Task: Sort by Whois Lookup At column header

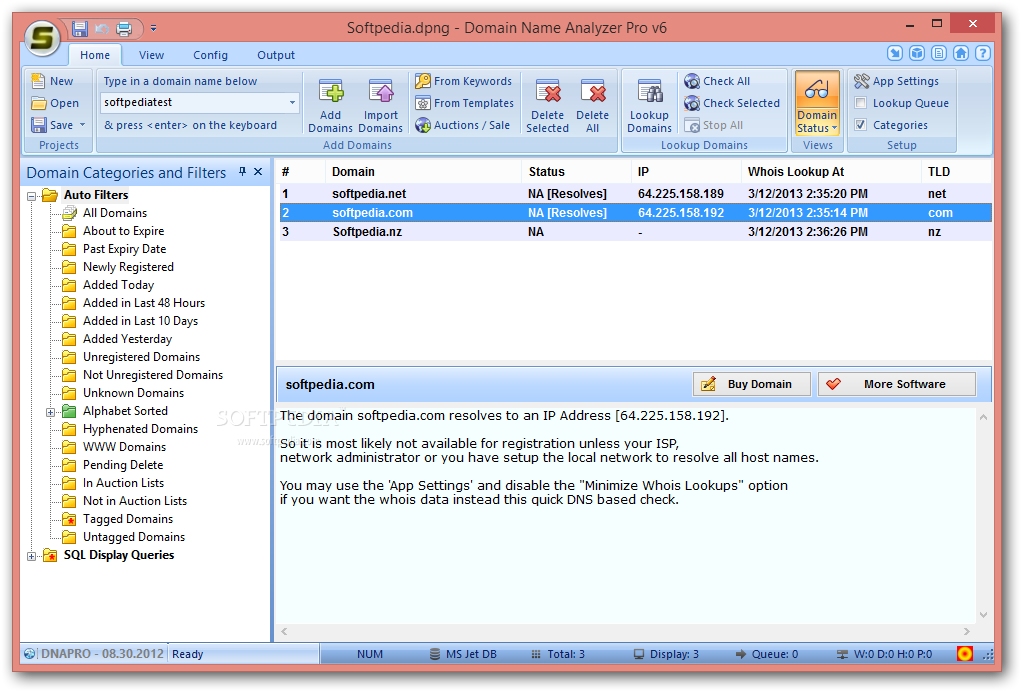Action: tap(831, 171)
